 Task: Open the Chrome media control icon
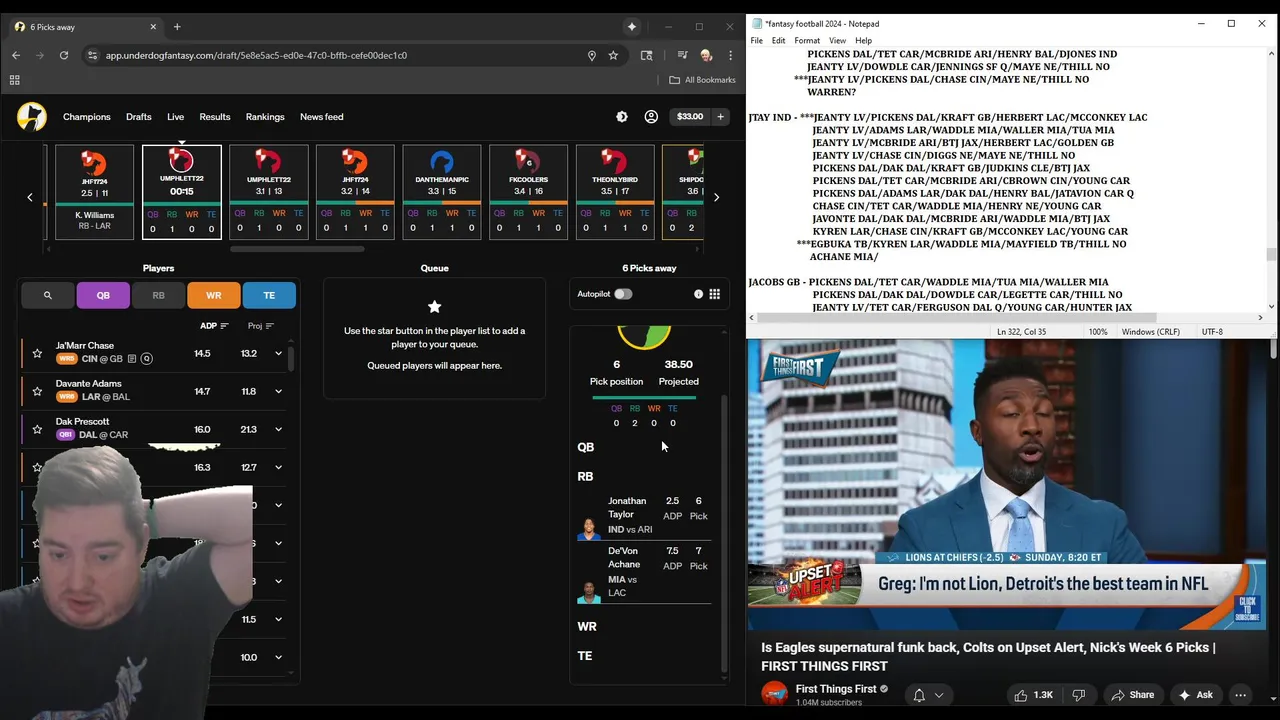(x=682, y=55)
